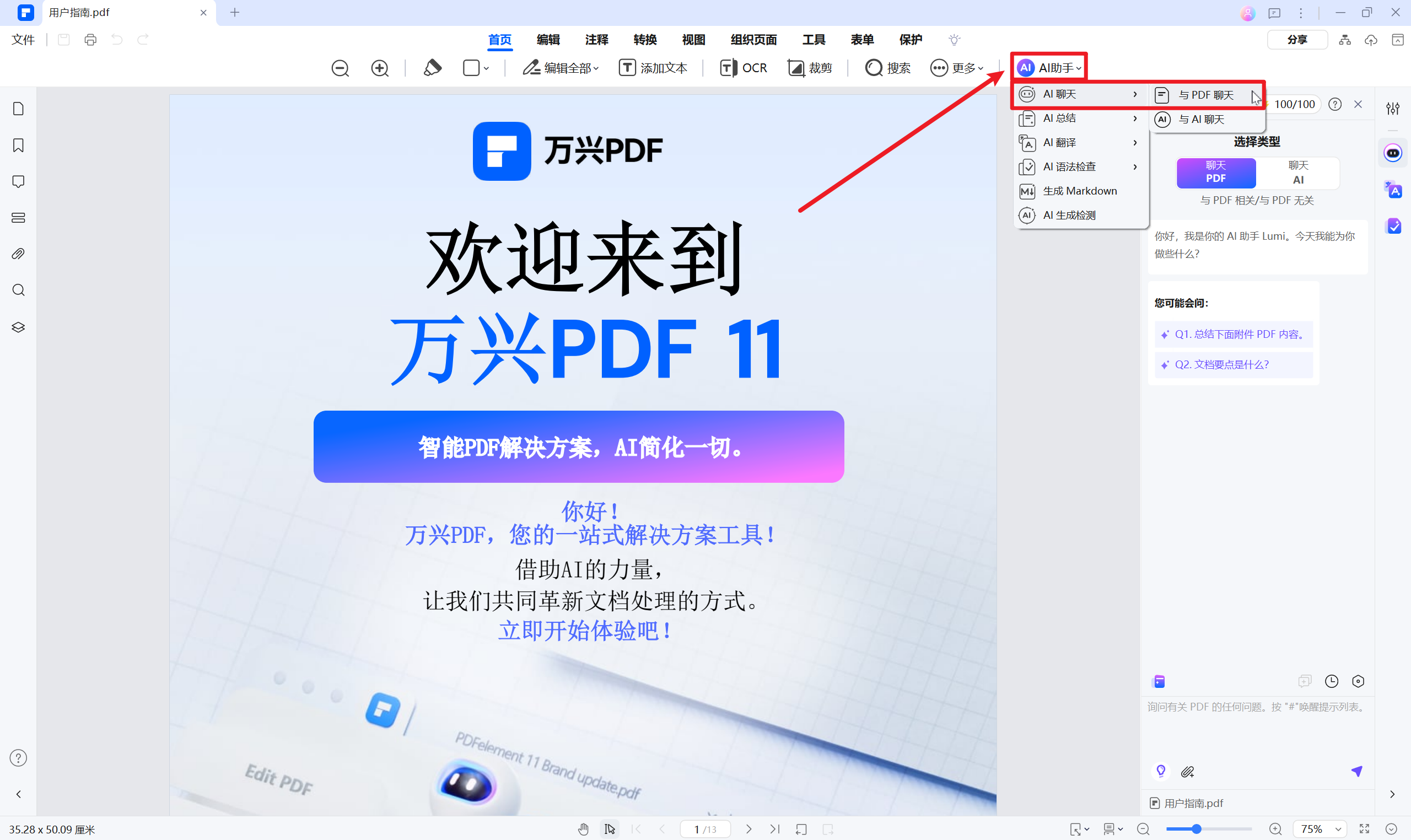
Task: Attach a file in the AI chat input
Action: [1187, 771]
